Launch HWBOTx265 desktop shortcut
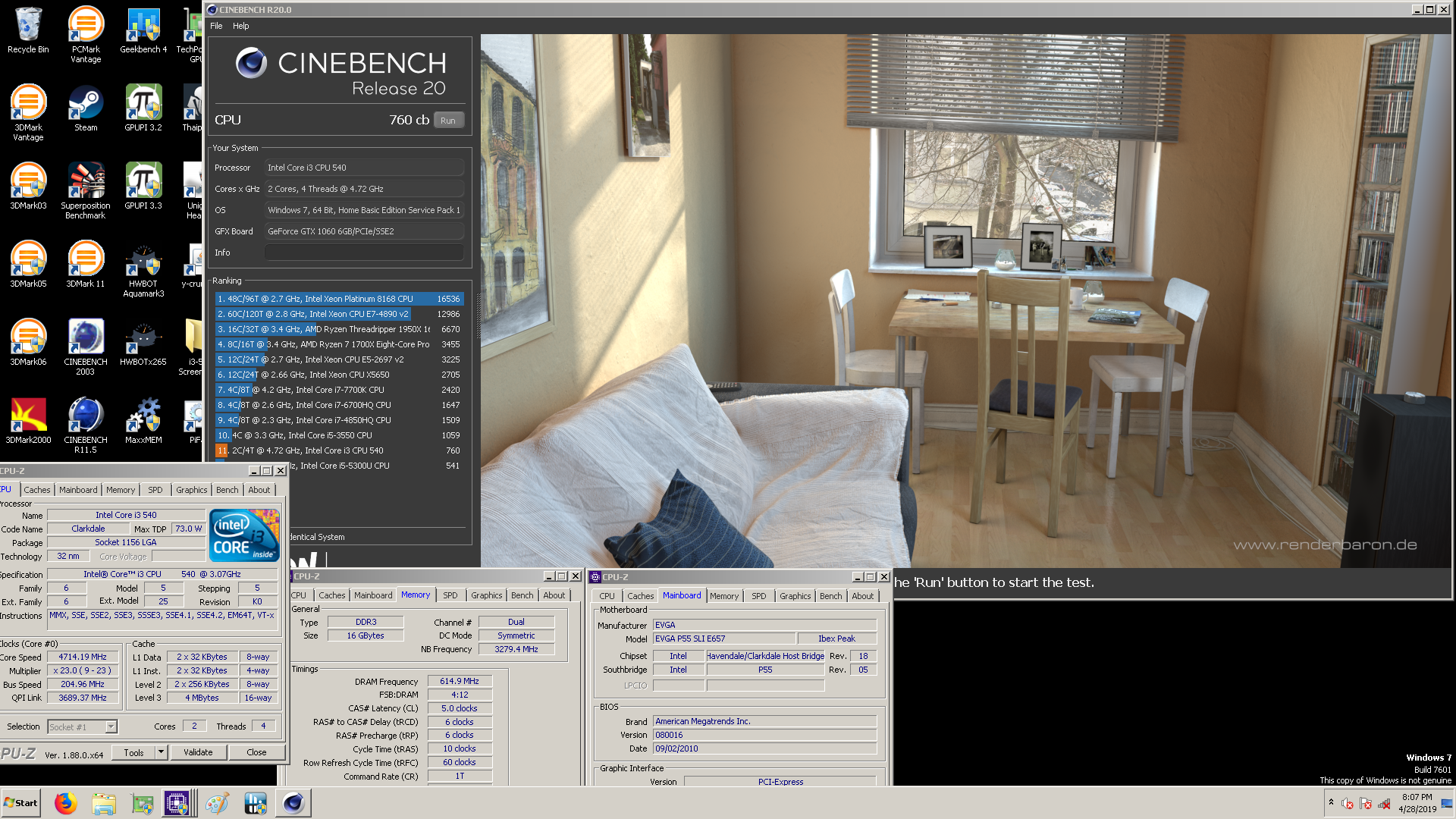Image resolution: width=1456 pixels, height=819 pixels. click(x=143, y=342)
